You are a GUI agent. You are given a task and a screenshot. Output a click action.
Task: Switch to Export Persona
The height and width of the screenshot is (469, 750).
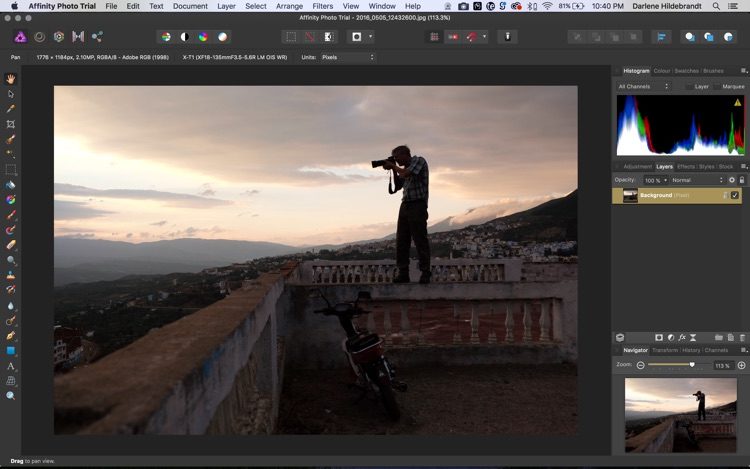[97, 37]
